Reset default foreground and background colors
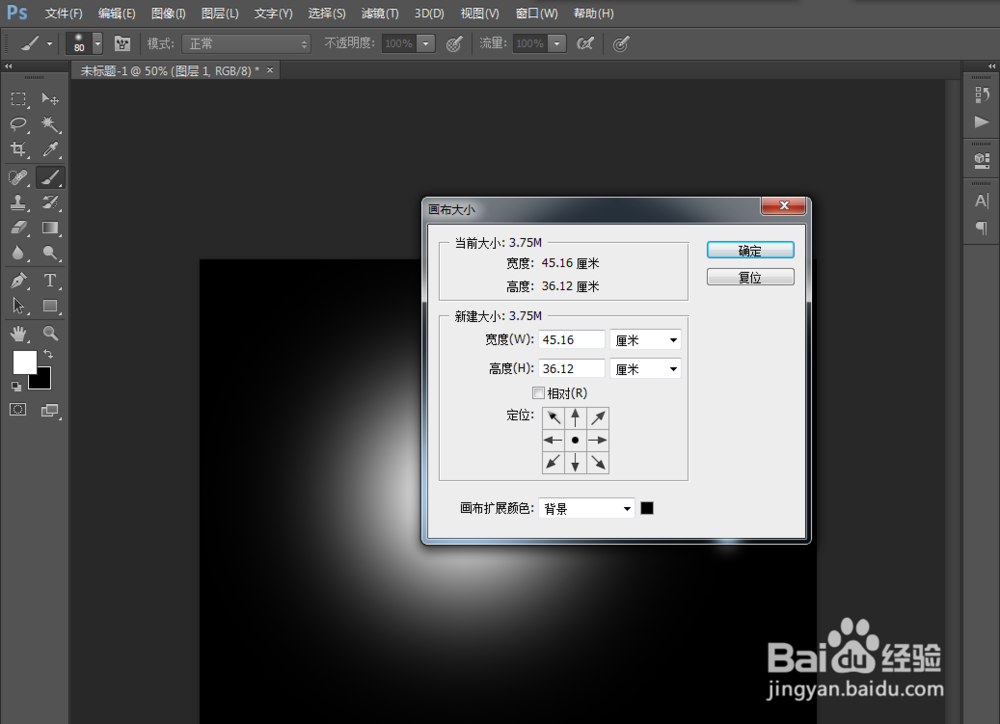This screenshot has height=724, width=1000. pos(16,386)
